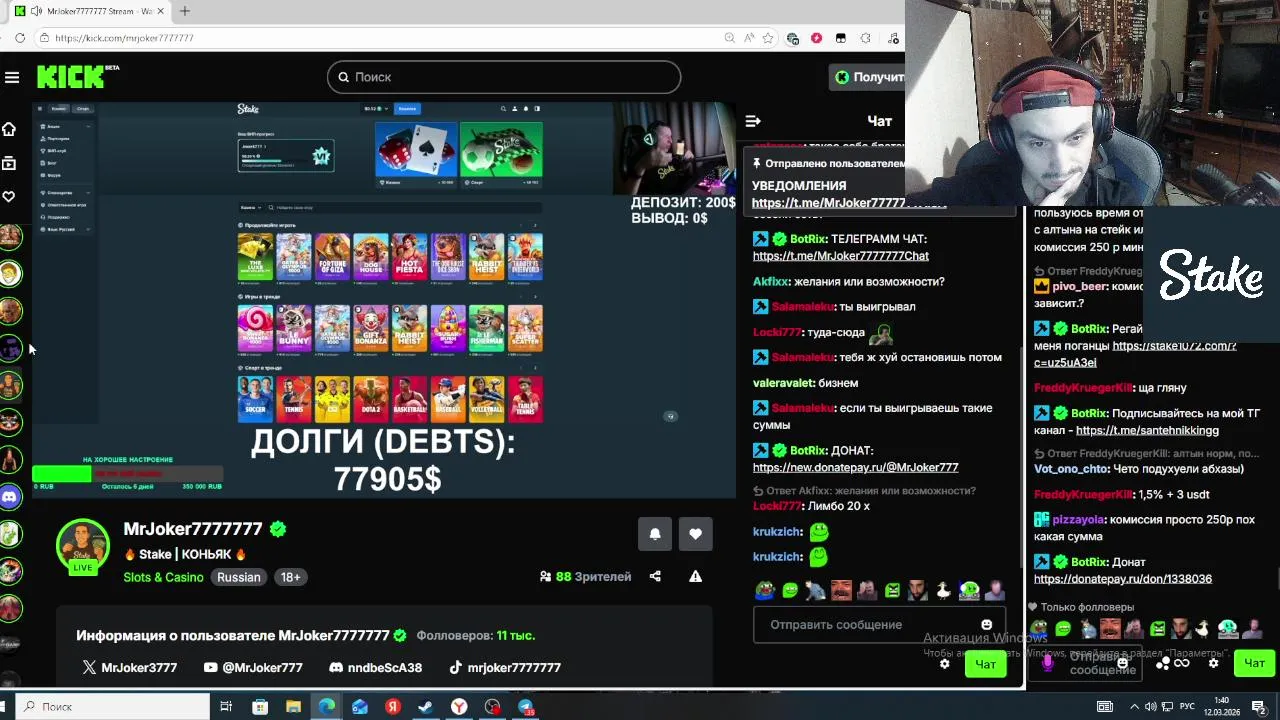
Task: Insert Pepe frog emote in left chat
Action: [765, 590]
